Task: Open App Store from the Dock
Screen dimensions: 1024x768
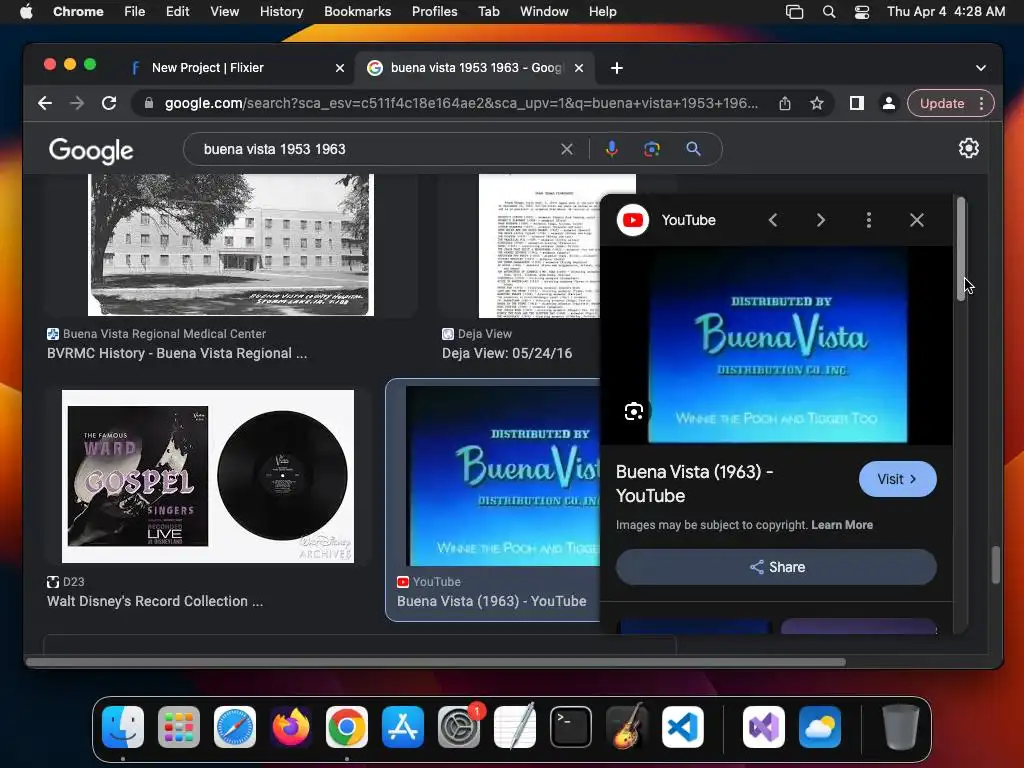Action: point(403,727)
